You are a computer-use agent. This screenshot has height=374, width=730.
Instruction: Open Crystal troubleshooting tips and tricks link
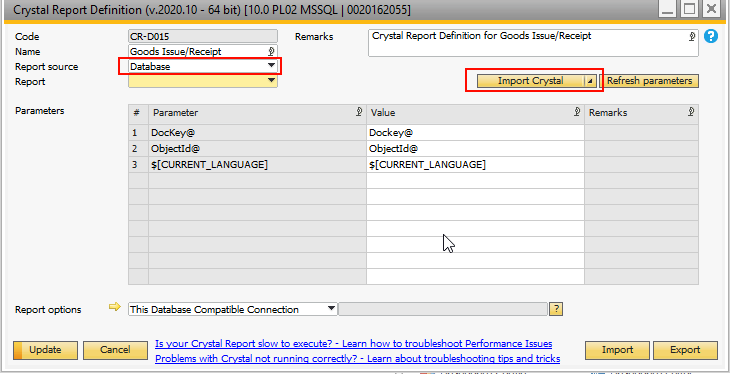[358, 359]
